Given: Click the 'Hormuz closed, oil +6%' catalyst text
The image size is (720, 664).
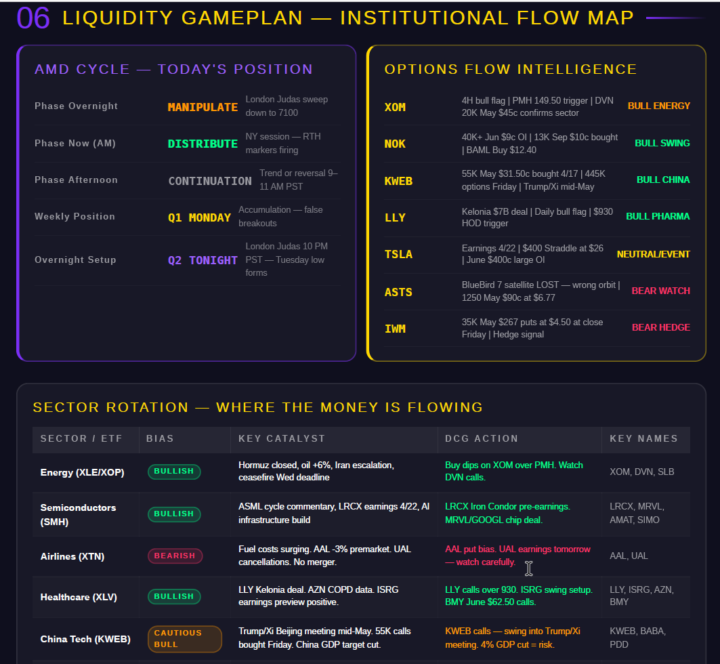Looking at the screenshot, I should pyautogui.click(x=316, y=471).
